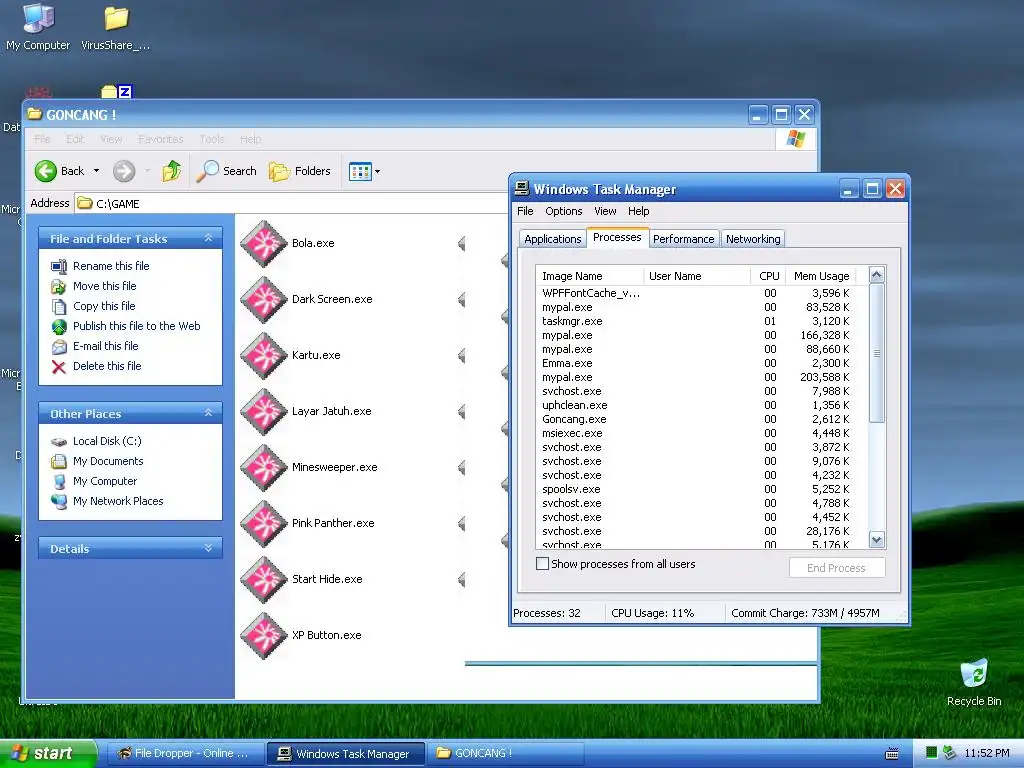This screenshot has width=1024, height=768.
Task: Sort by the Mem Usage column header
Action: 821,276
